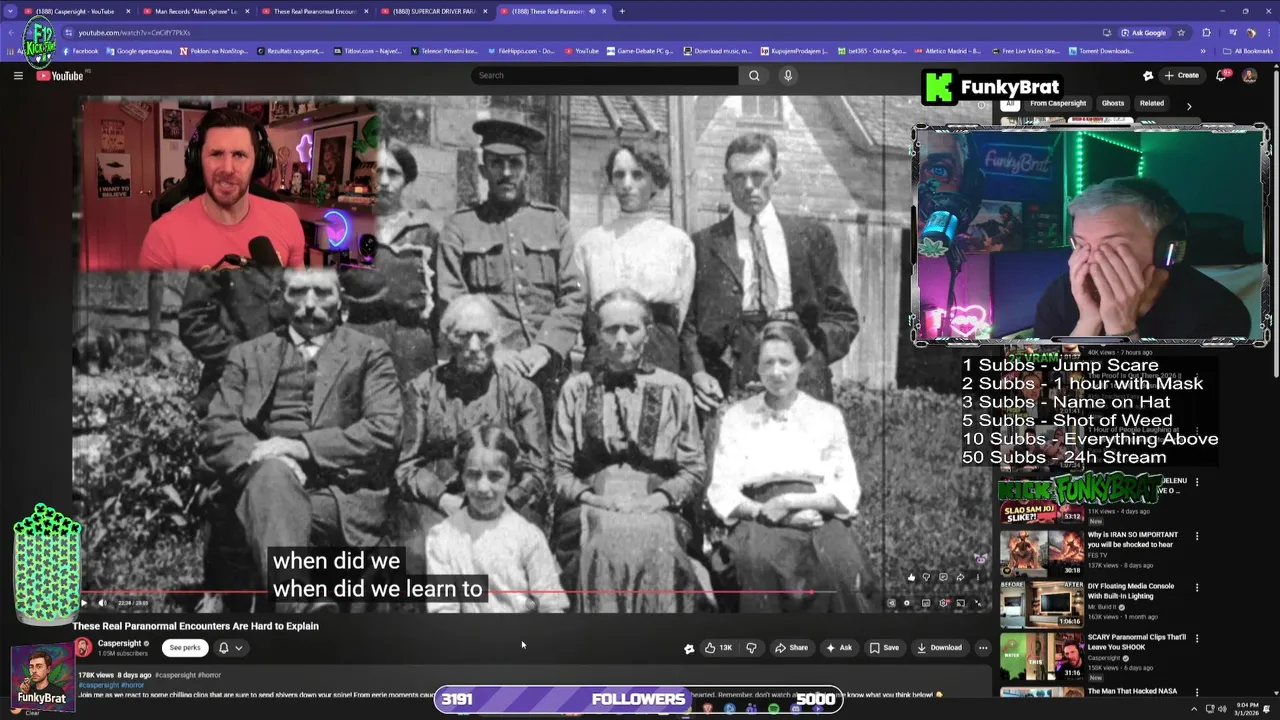
Task: Open the Caspersight channel name link
Action: pos(120,643)
